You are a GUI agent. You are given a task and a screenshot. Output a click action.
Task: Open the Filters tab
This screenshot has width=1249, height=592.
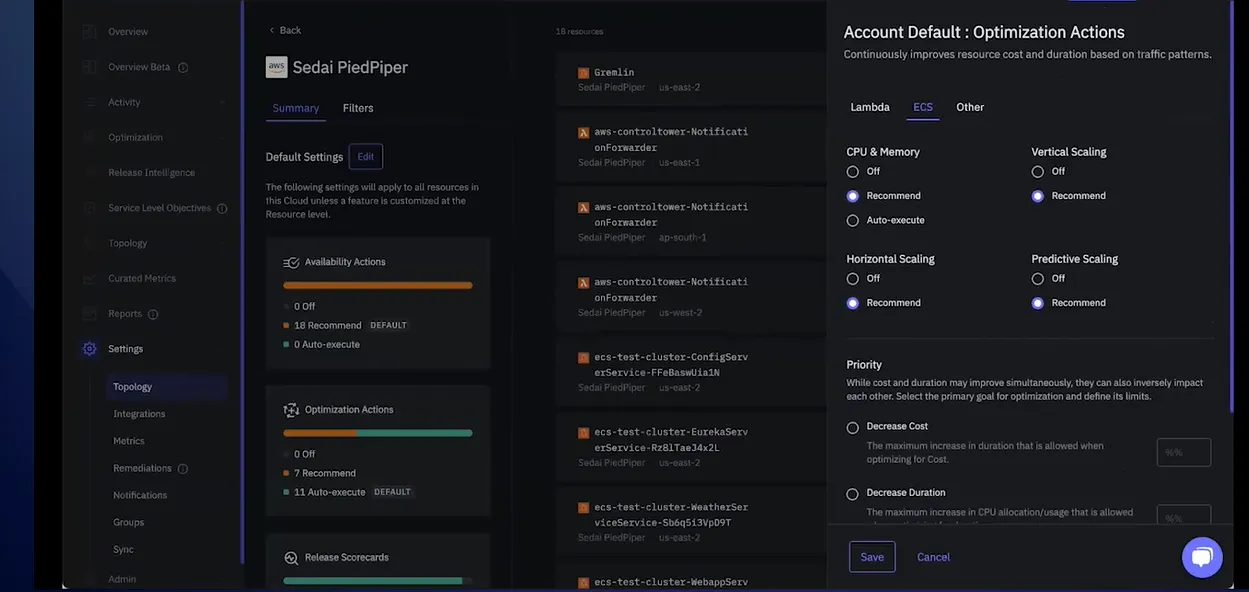358,108
